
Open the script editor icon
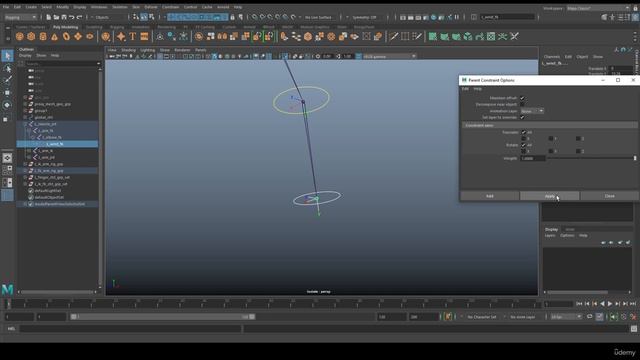(x=633, y=329)
